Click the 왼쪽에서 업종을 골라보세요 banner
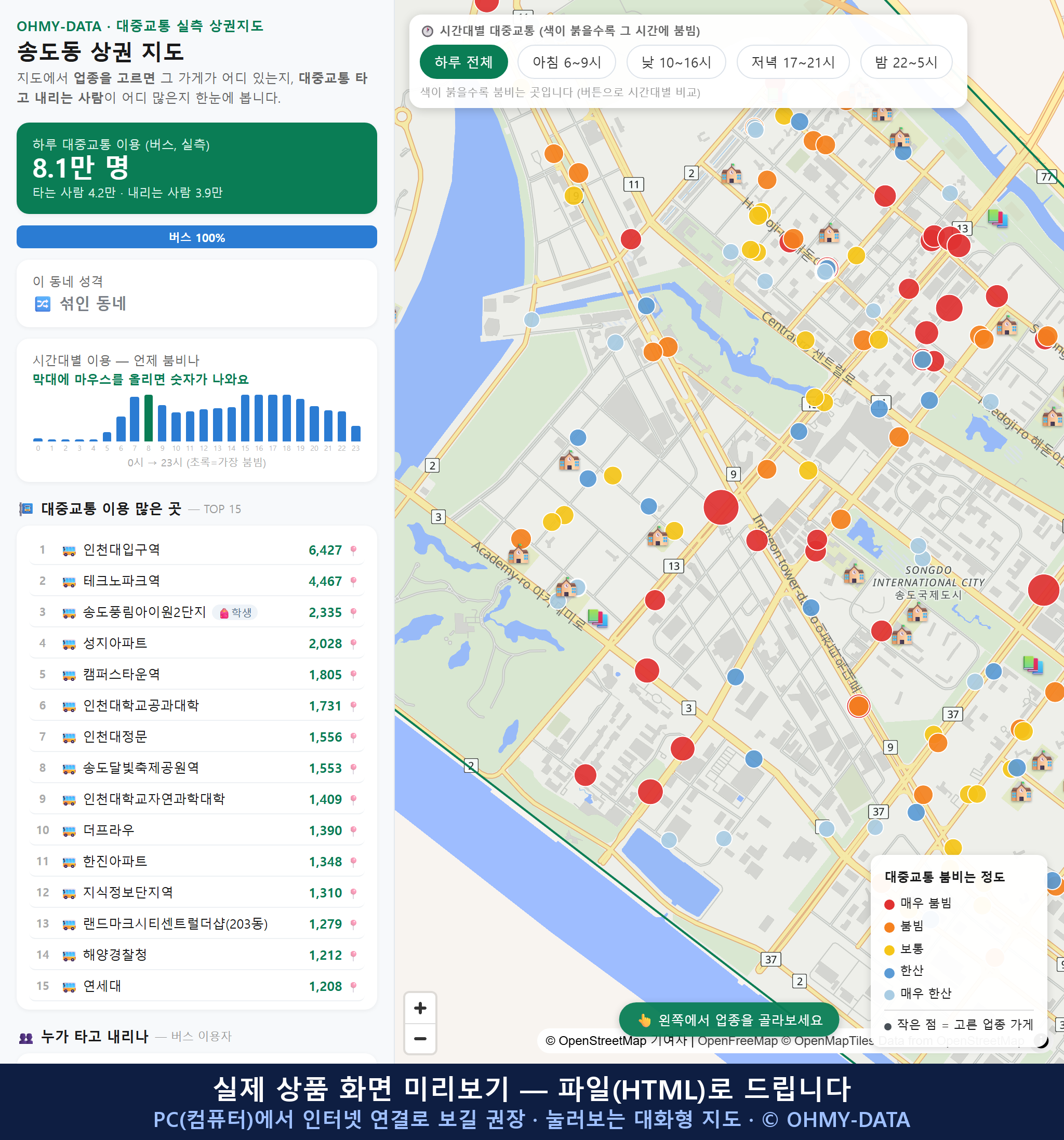 point(728,1020)
